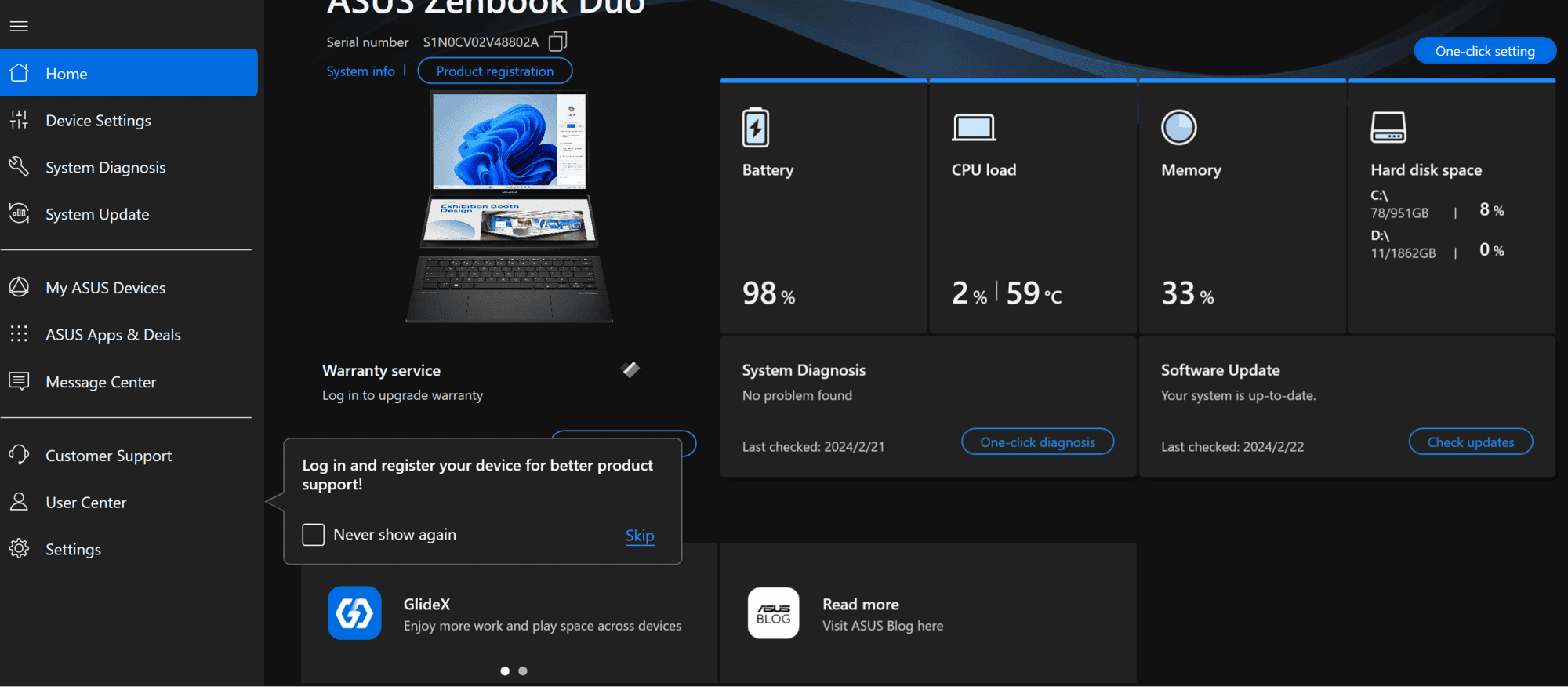Click Log in to upgrade warranty text
1568x687 pixels.
[402, 395]
